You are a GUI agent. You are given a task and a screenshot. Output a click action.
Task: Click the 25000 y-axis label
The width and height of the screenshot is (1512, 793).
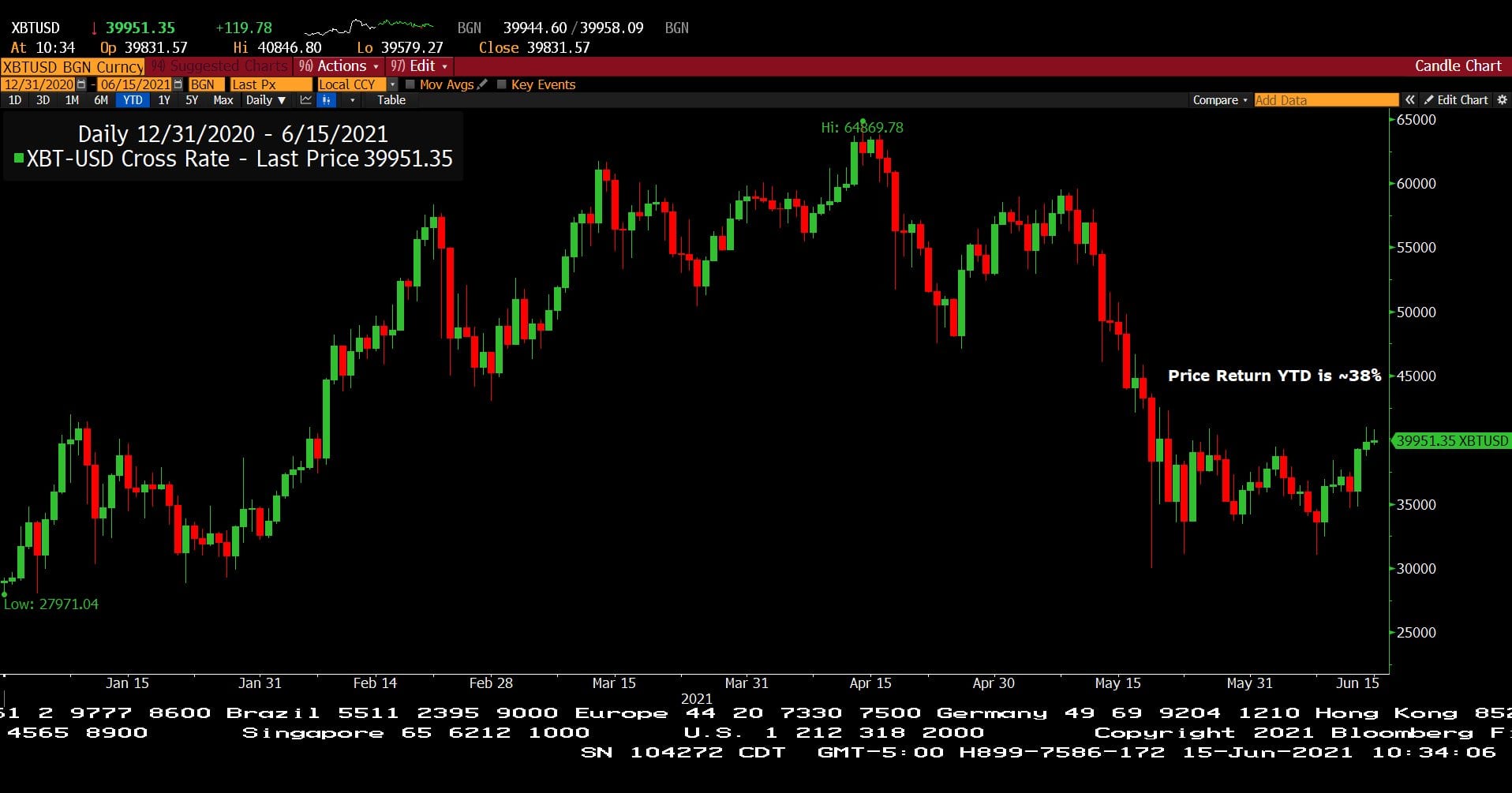1416,633
